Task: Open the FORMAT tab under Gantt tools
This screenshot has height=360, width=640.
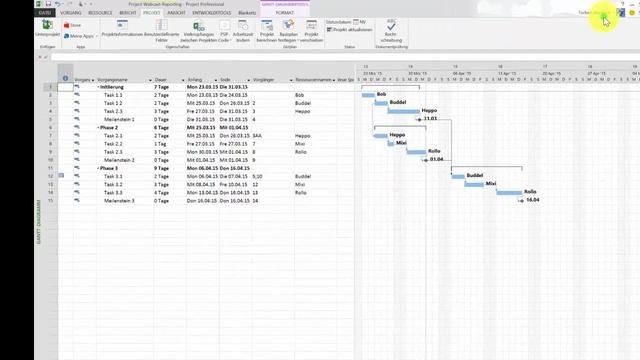Action: (x=284, y=13)
